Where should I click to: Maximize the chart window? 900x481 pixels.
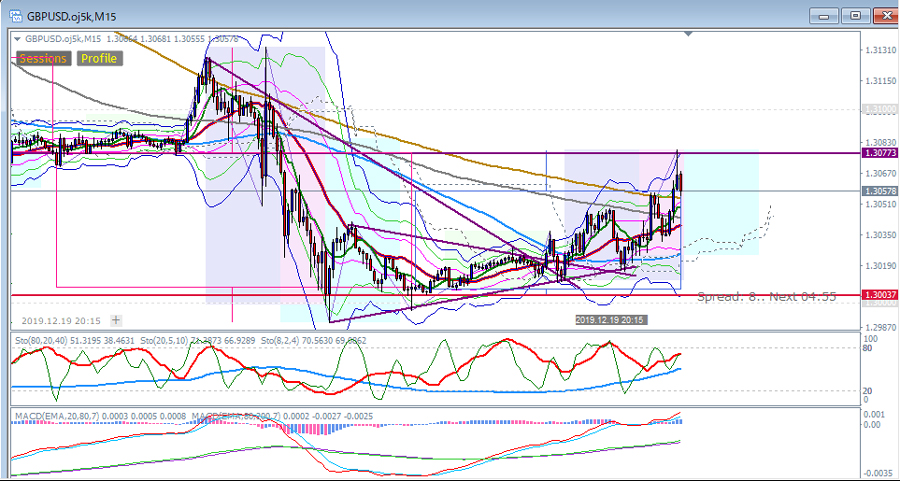(853, 15)
